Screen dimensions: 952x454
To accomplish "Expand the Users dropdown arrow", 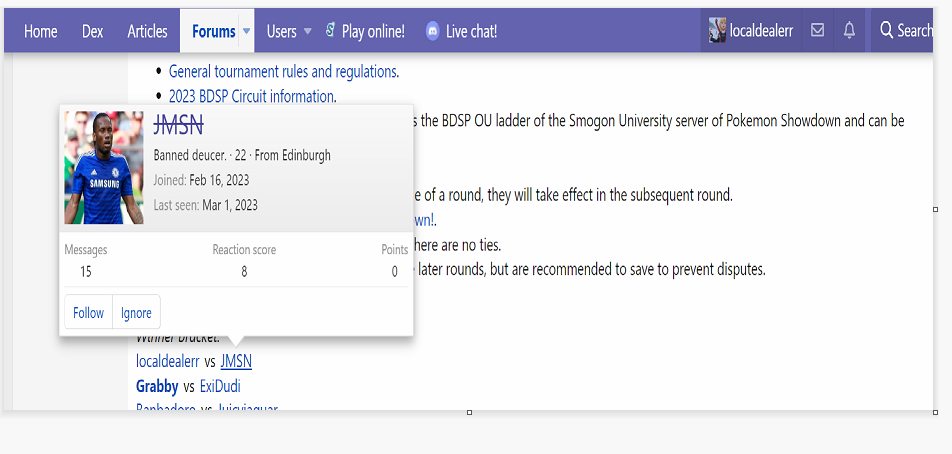I will (308, 31).
